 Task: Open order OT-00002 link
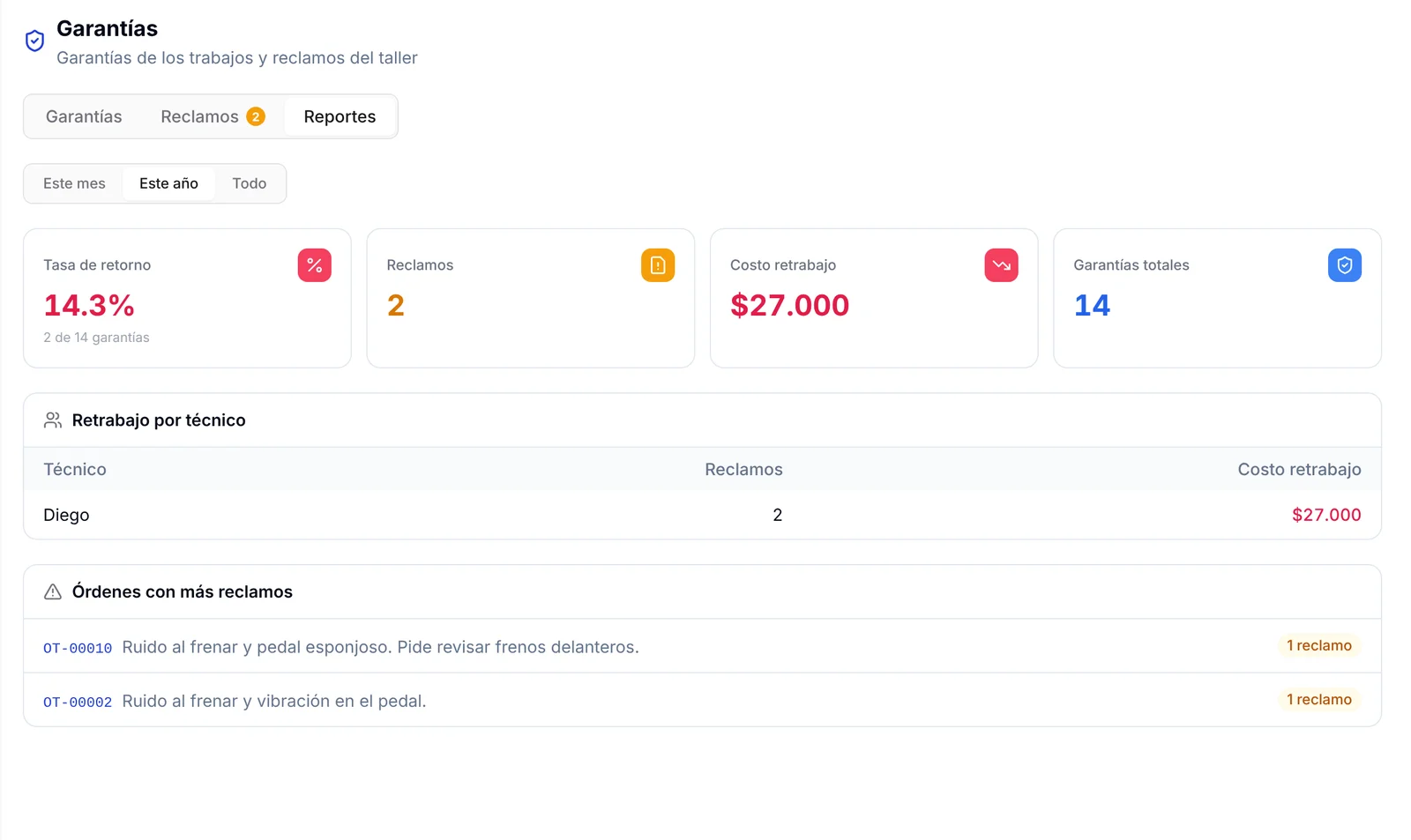tap(78, 702)
